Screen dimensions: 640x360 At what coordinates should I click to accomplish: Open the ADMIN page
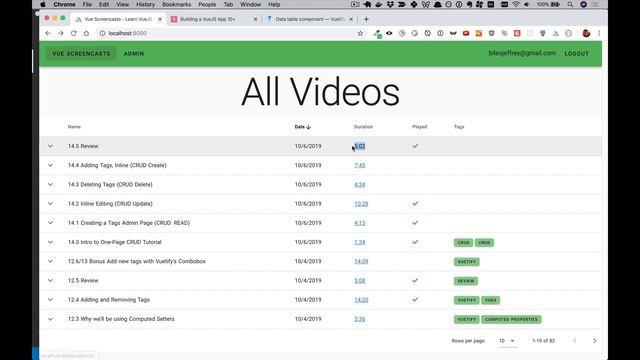coord(134,53)
